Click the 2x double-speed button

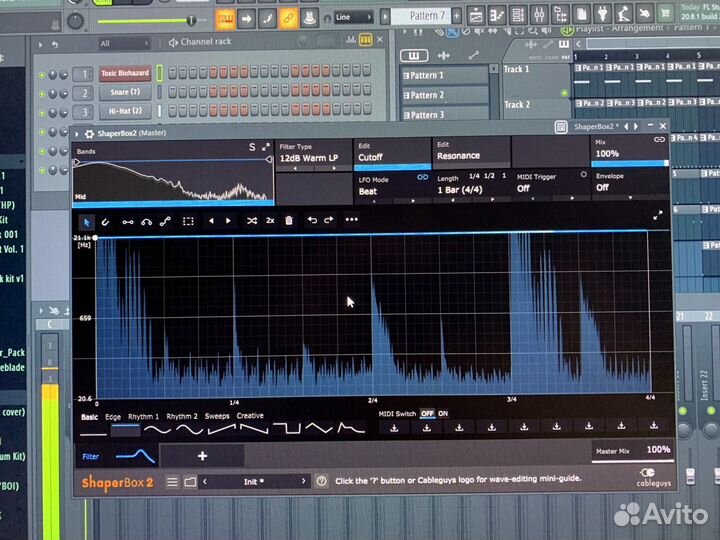pyautogui.click(x=270, y=220)
